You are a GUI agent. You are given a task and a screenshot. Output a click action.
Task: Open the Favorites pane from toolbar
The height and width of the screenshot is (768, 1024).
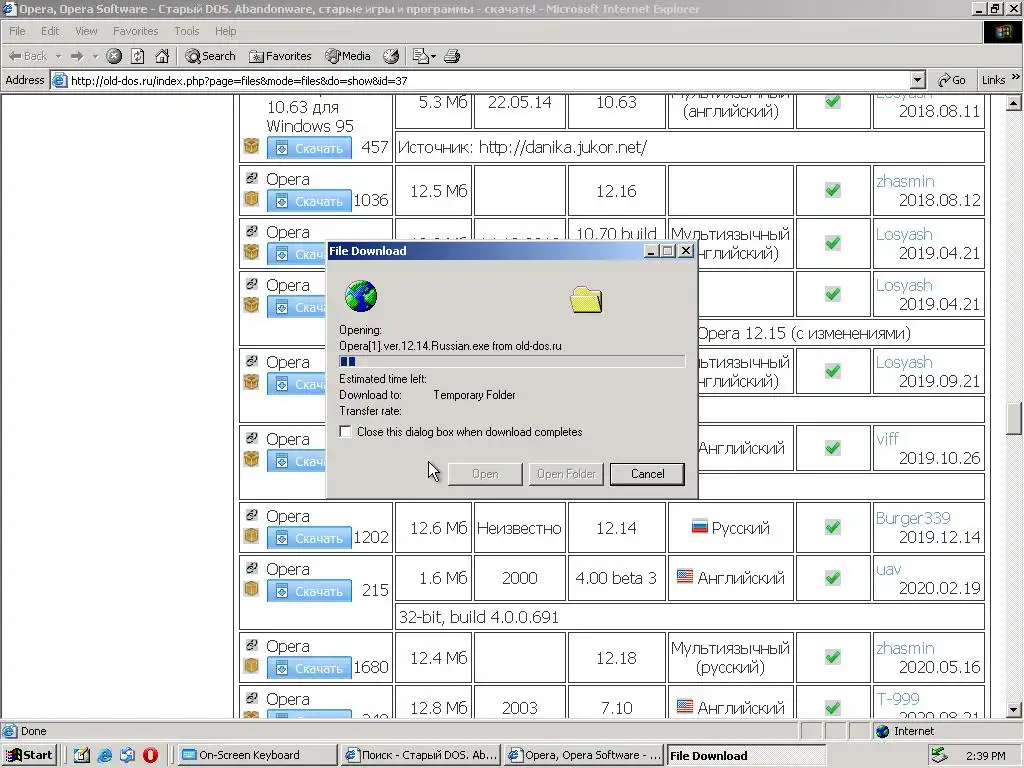(280, 56)
